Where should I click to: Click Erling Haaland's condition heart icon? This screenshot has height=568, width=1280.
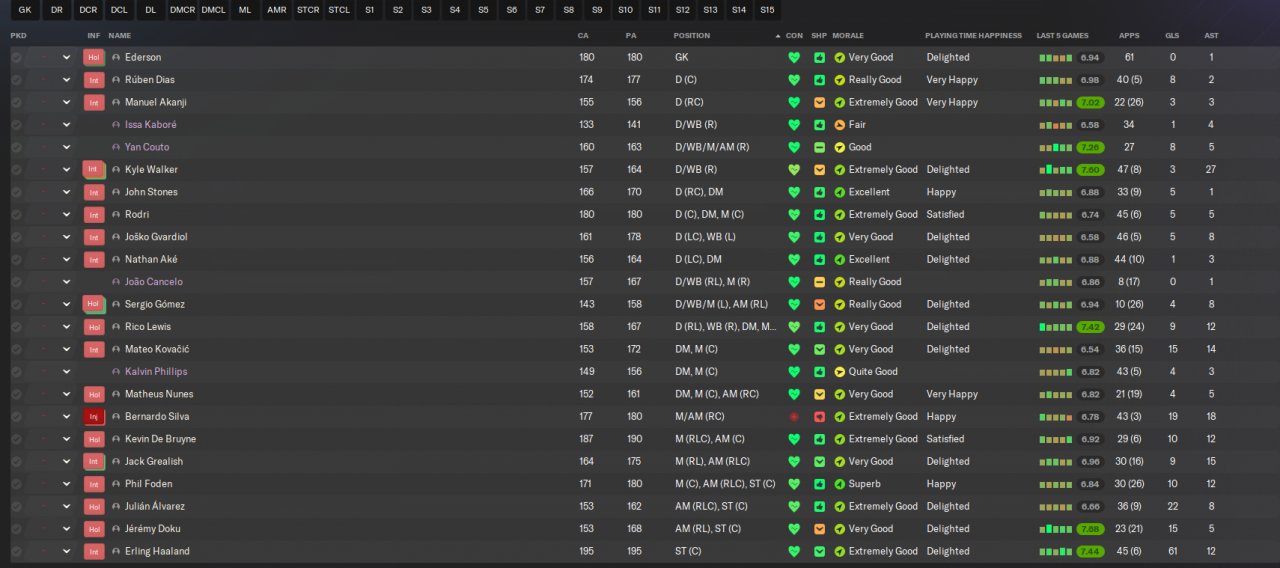[x=794, y=551]
